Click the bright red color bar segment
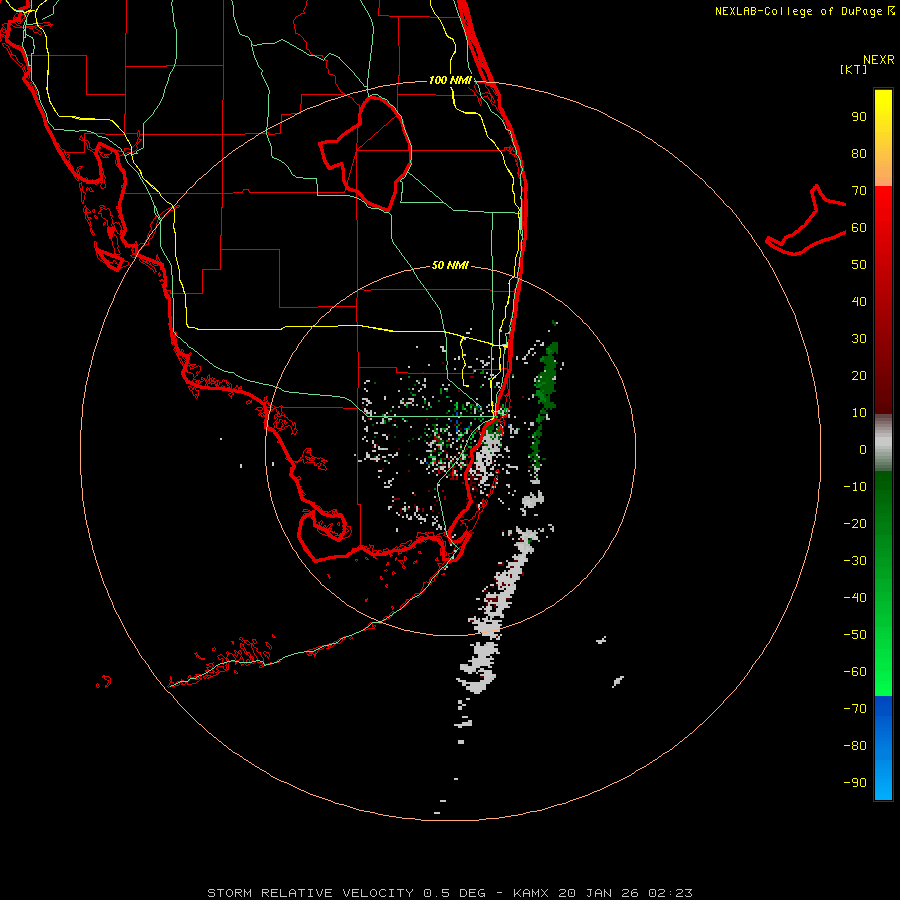This screenshot has width=900, height=900. [883, 201]
